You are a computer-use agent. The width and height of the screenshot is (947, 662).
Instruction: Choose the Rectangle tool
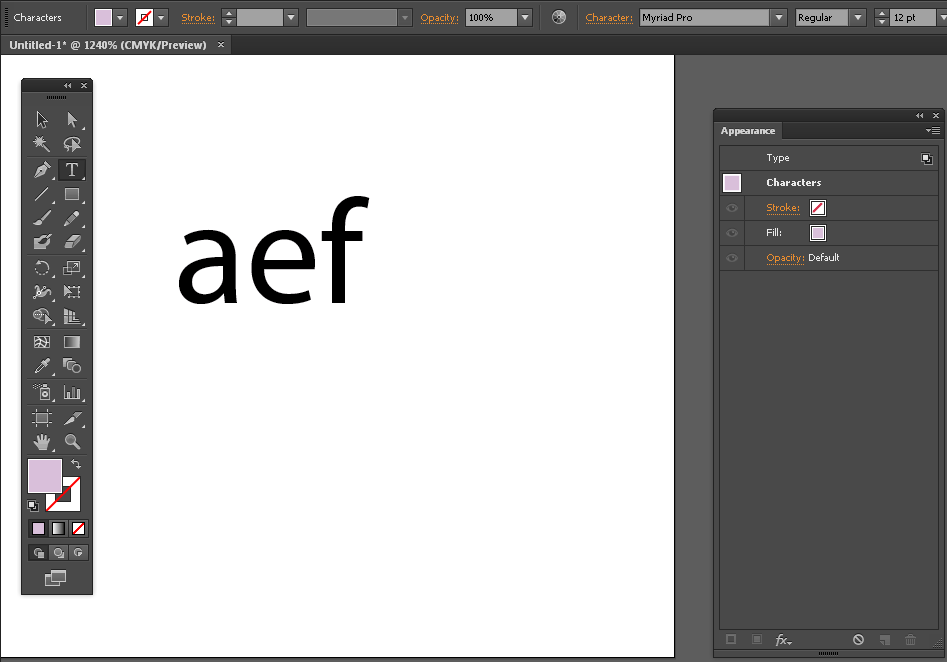pos(72,194)
